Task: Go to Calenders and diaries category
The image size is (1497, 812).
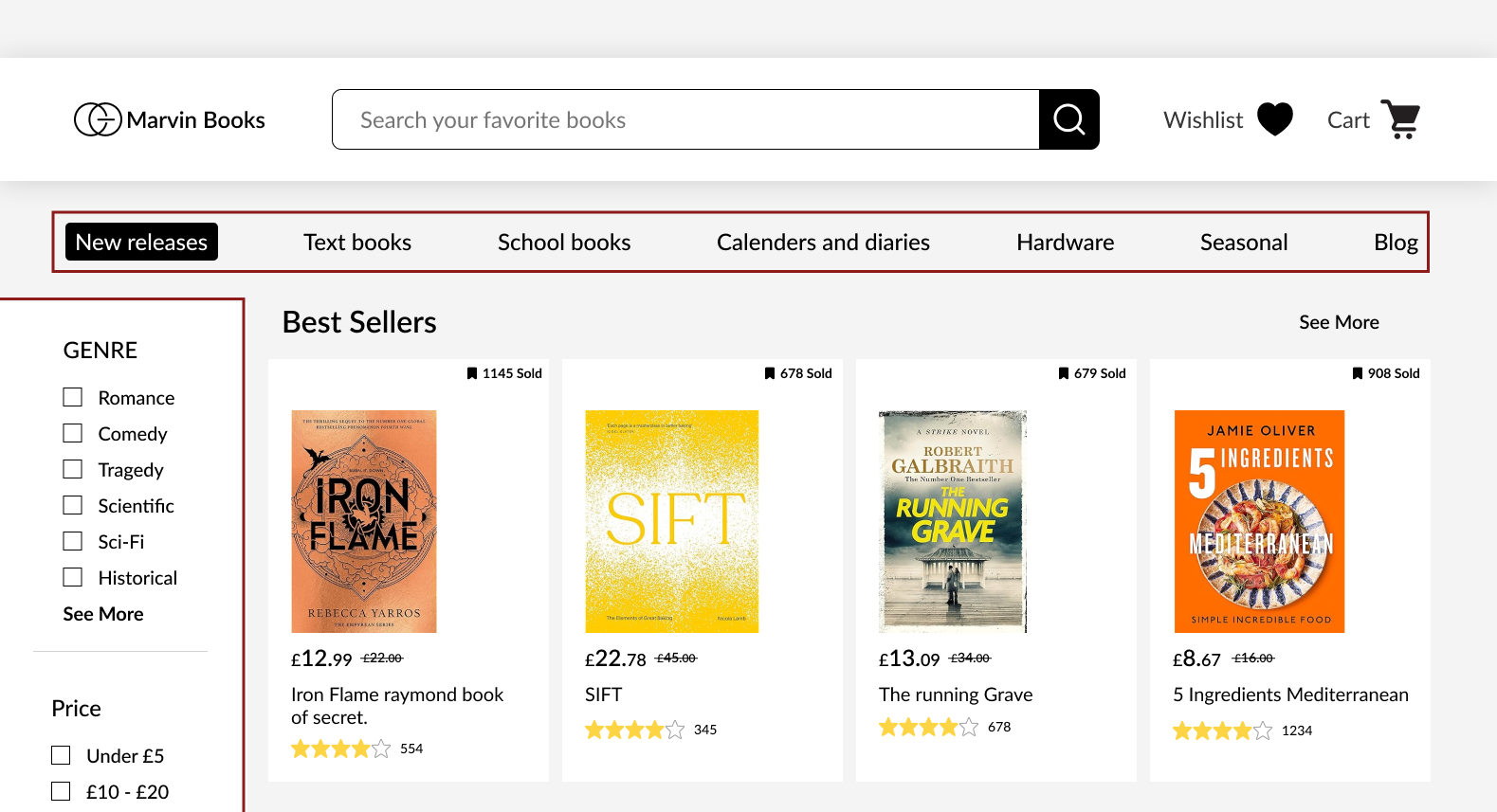Action: tap(823, 243)
